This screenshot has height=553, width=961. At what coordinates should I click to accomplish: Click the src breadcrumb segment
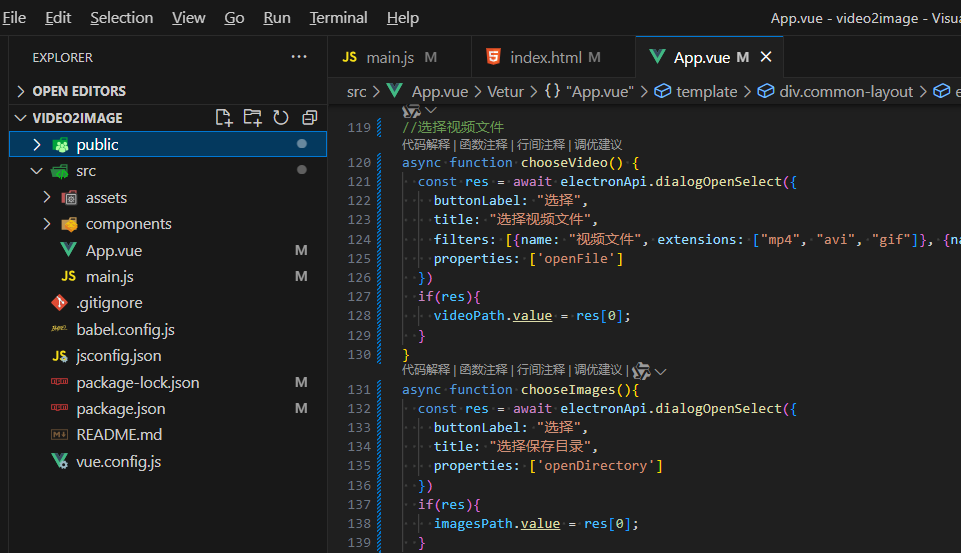pyautogui.click(x=356, y=91)
